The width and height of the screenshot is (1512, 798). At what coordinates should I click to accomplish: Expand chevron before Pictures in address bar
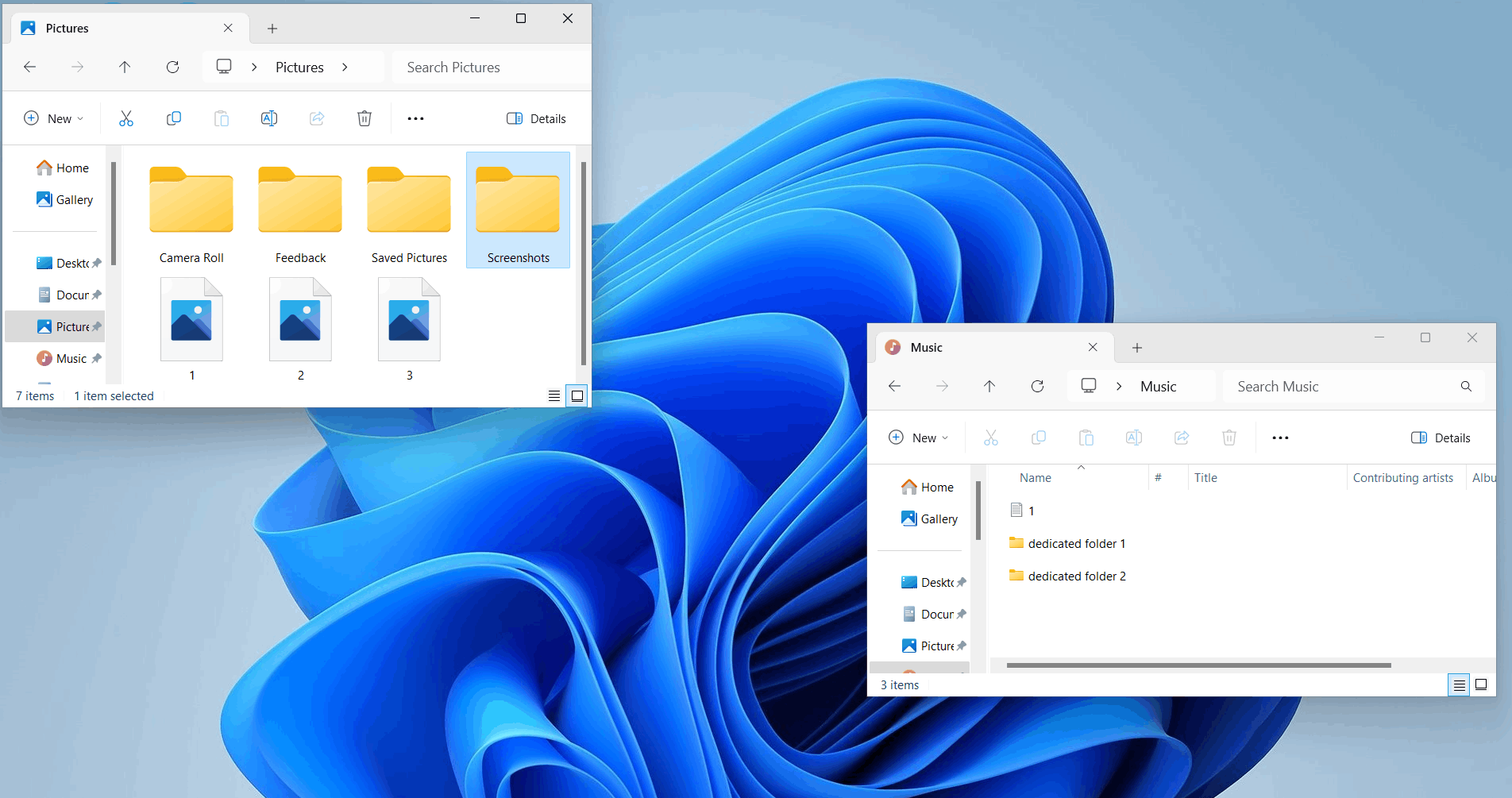click(x=254, y=67)
